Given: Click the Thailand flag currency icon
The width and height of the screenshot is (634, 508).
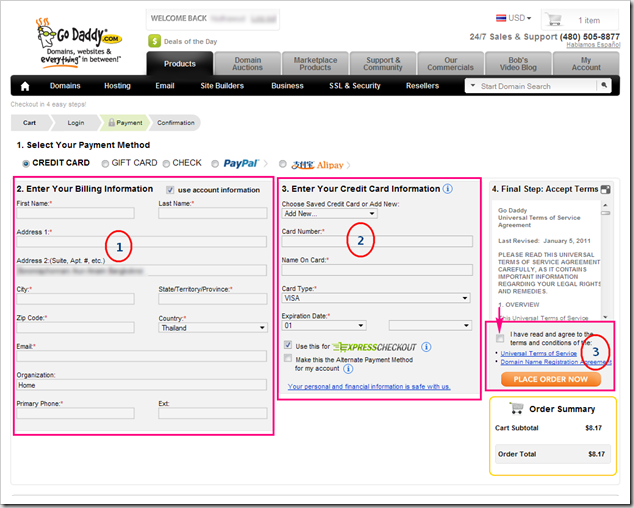Looking at the screenshot, I should 501,18.
